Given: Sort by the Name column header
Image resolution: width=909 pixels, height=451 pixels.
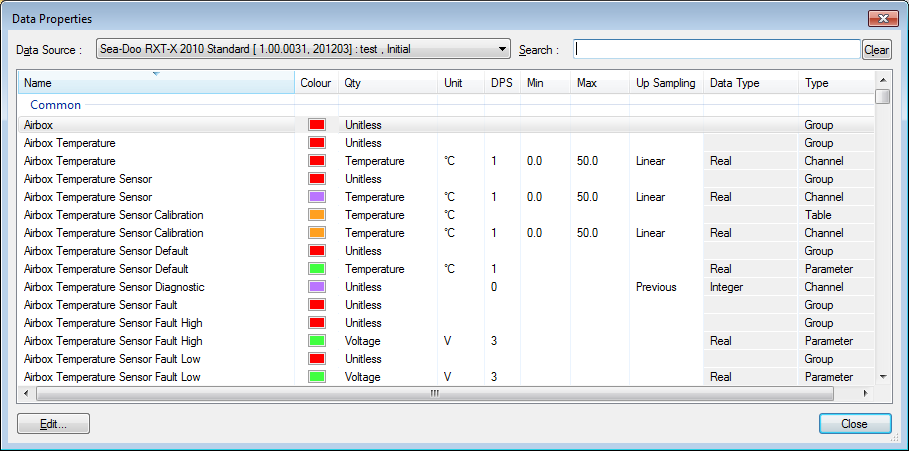Looking at the screenshot, I should tap(156, 83).
